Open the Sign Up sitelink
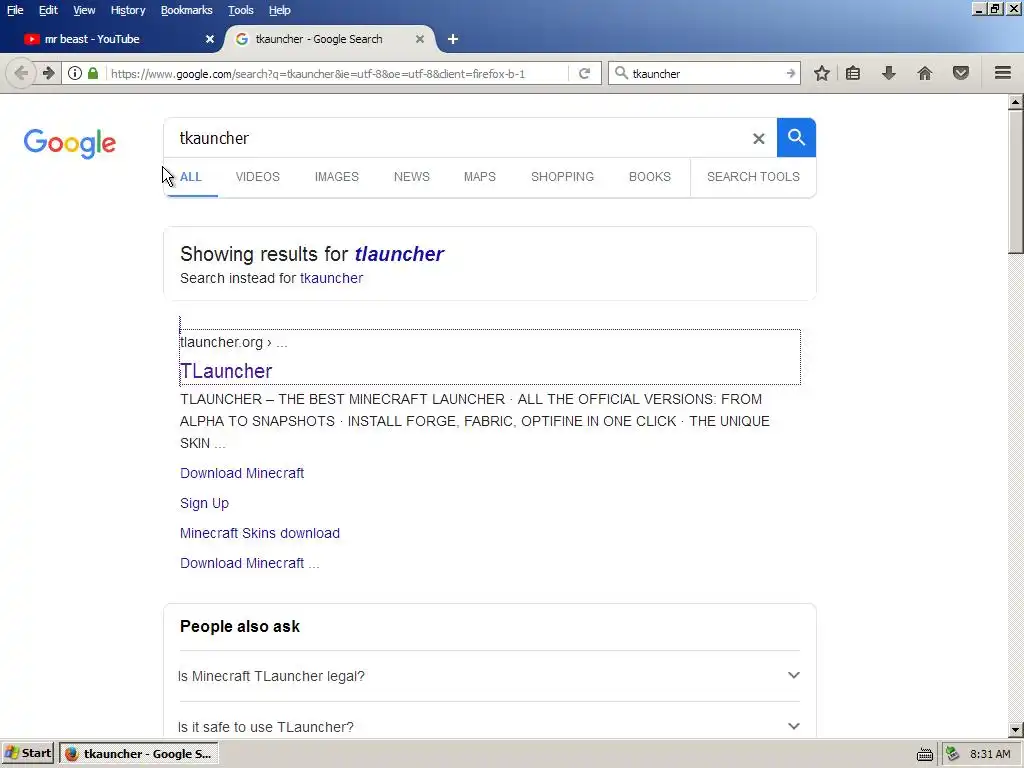The height and width of the screenshot is (768, 1024). tap(204, 504)
